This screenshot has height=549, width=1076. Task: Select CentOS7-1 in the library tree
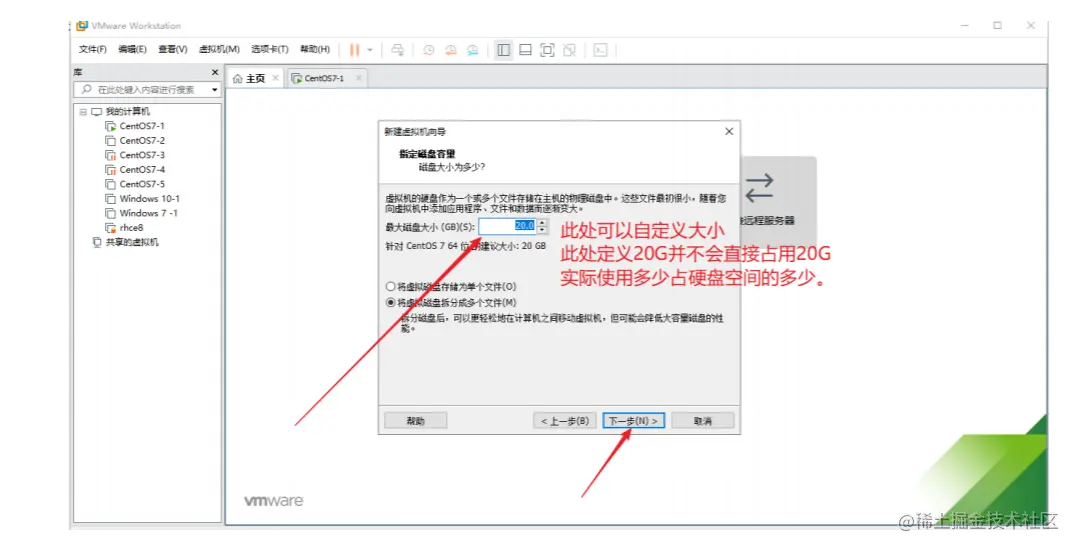pyautogui.click(x=142, y=126)
